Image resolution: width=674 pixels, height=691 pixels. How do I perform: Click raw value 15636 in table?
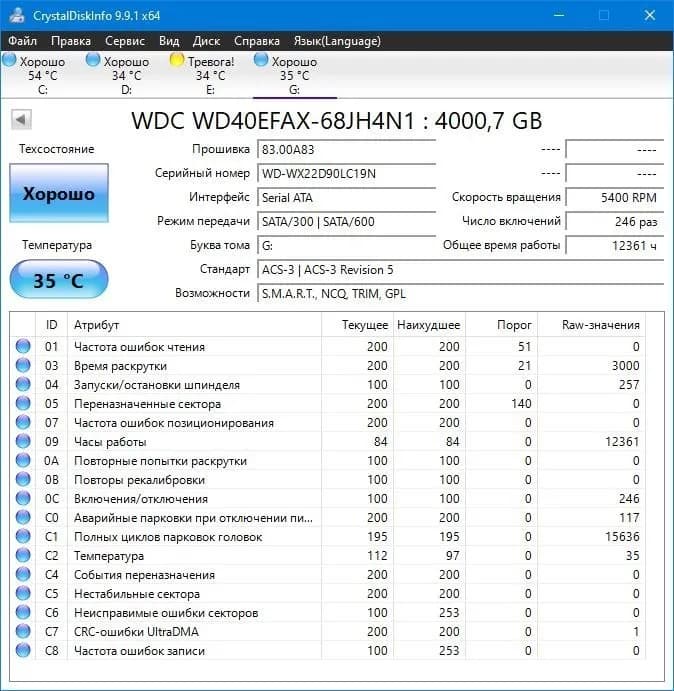(622, 536)
